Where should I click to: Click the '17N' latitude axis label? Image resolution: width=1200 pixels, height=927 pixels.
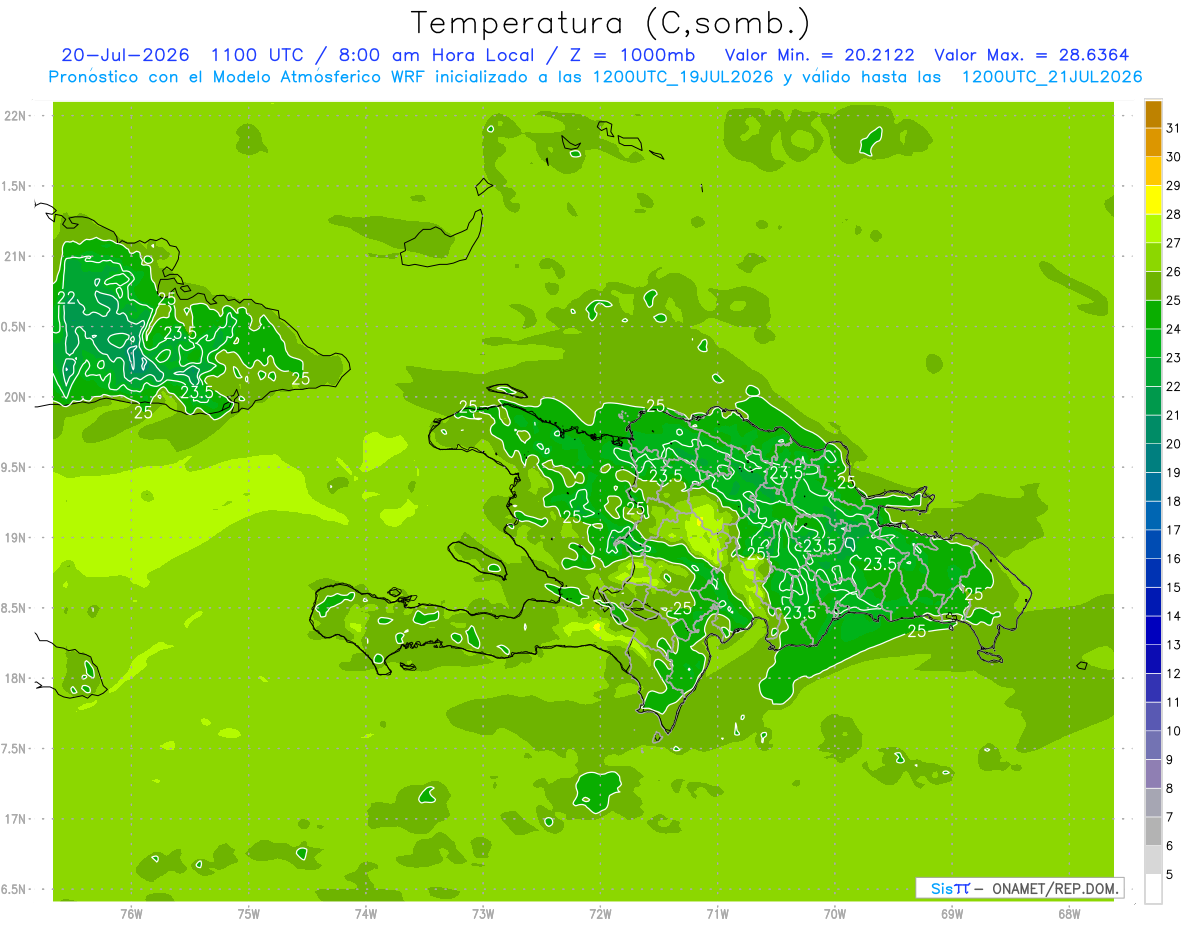coord(16,819)
